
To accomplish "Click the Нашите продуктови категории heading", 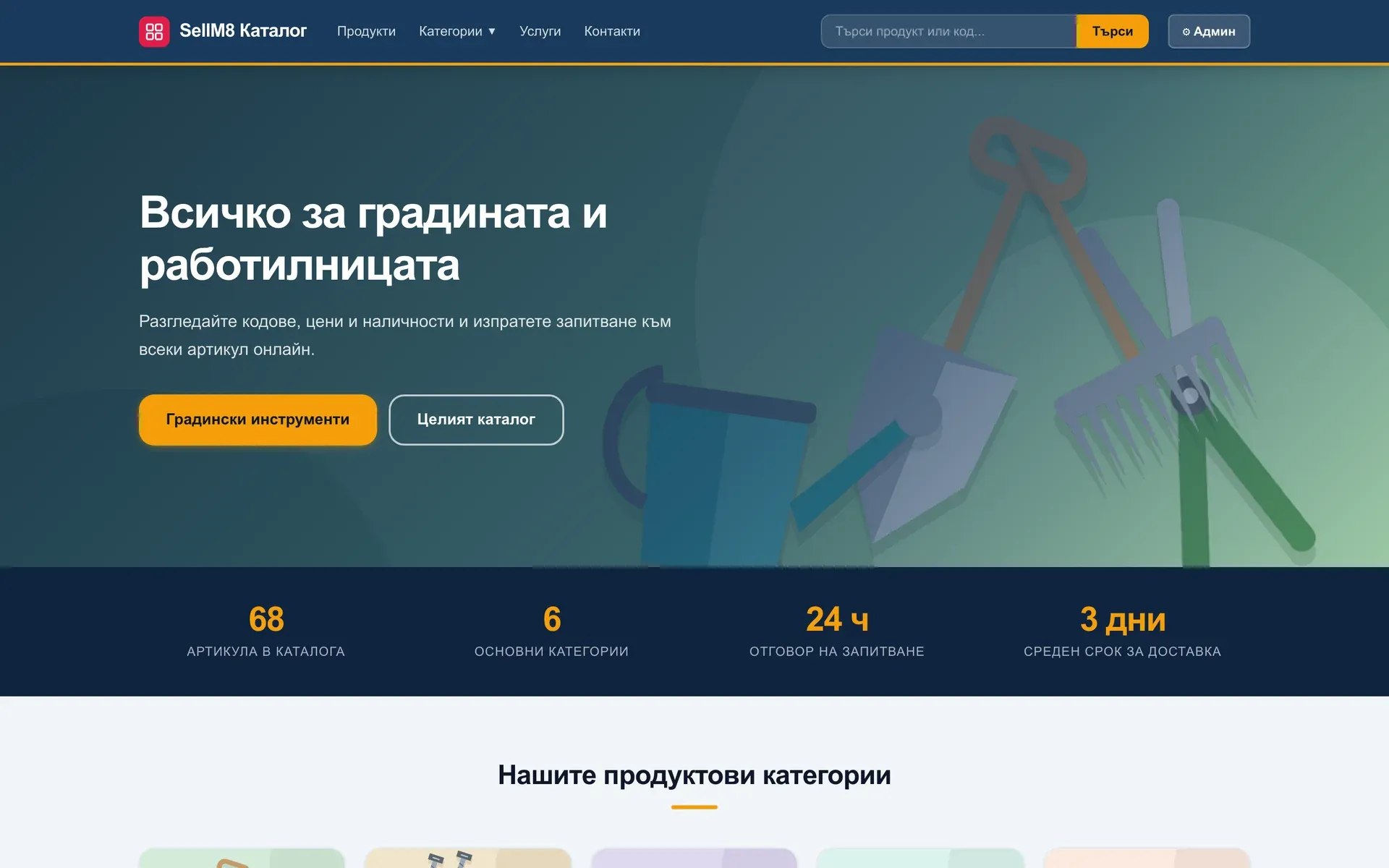I will pos(694,775).
